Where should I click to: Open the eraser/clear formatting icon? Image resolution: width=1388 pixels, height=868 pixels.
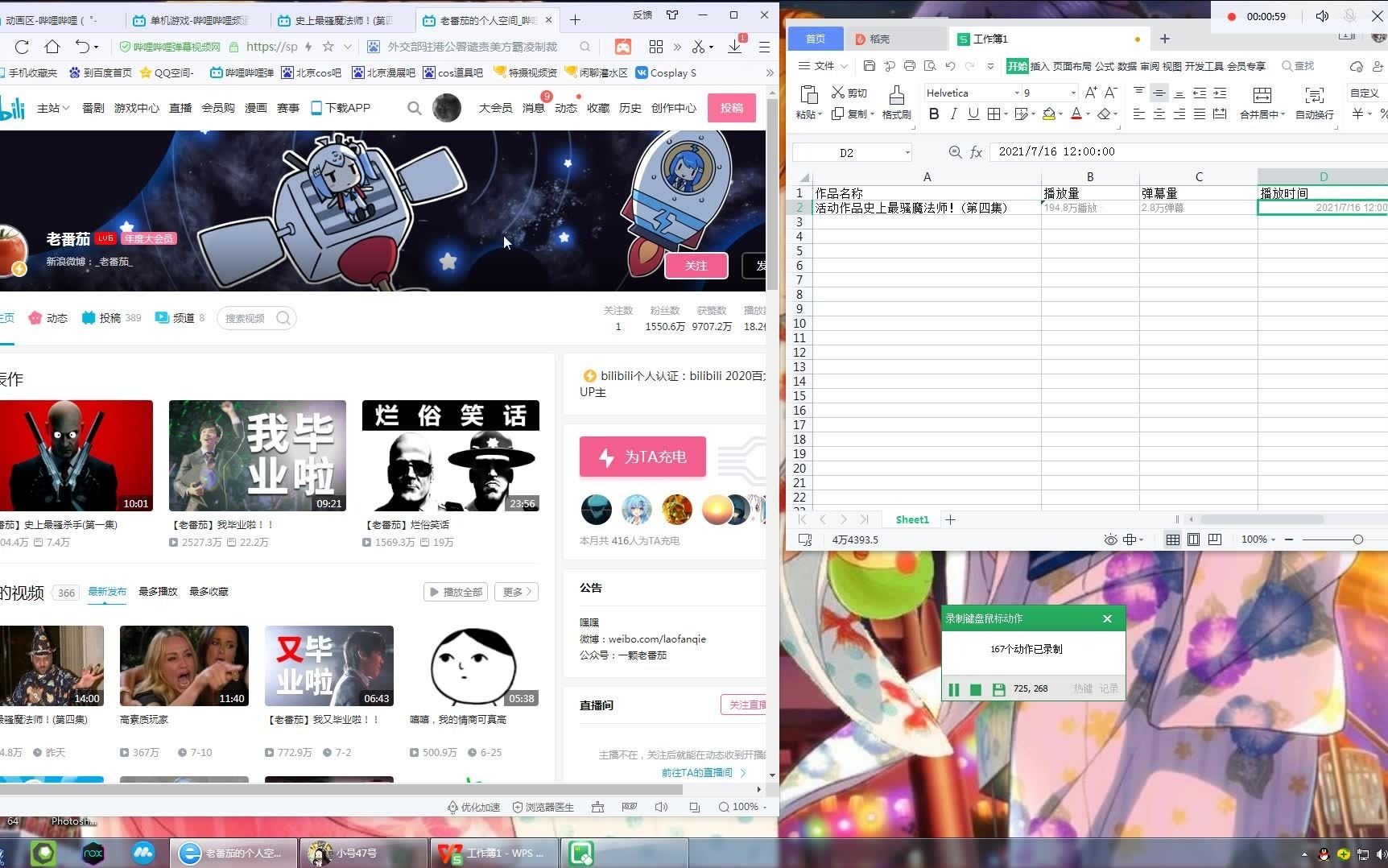(1104, 114)
